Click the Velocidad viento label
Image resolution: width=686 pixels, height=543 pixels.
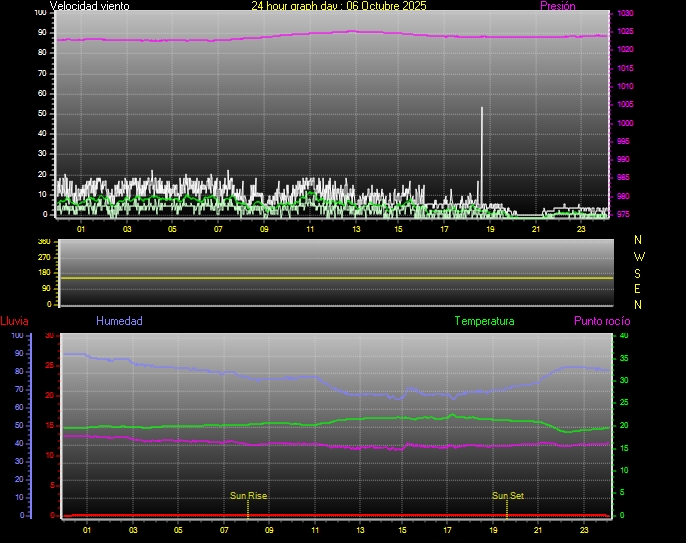[89, 6]
